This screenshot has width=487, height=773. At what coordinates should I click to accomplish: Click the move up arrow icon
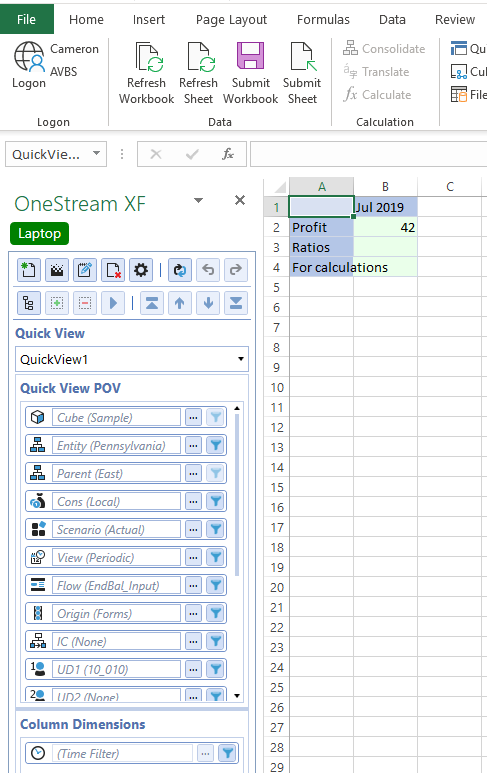pyautogui.click(x=179, y=303)
